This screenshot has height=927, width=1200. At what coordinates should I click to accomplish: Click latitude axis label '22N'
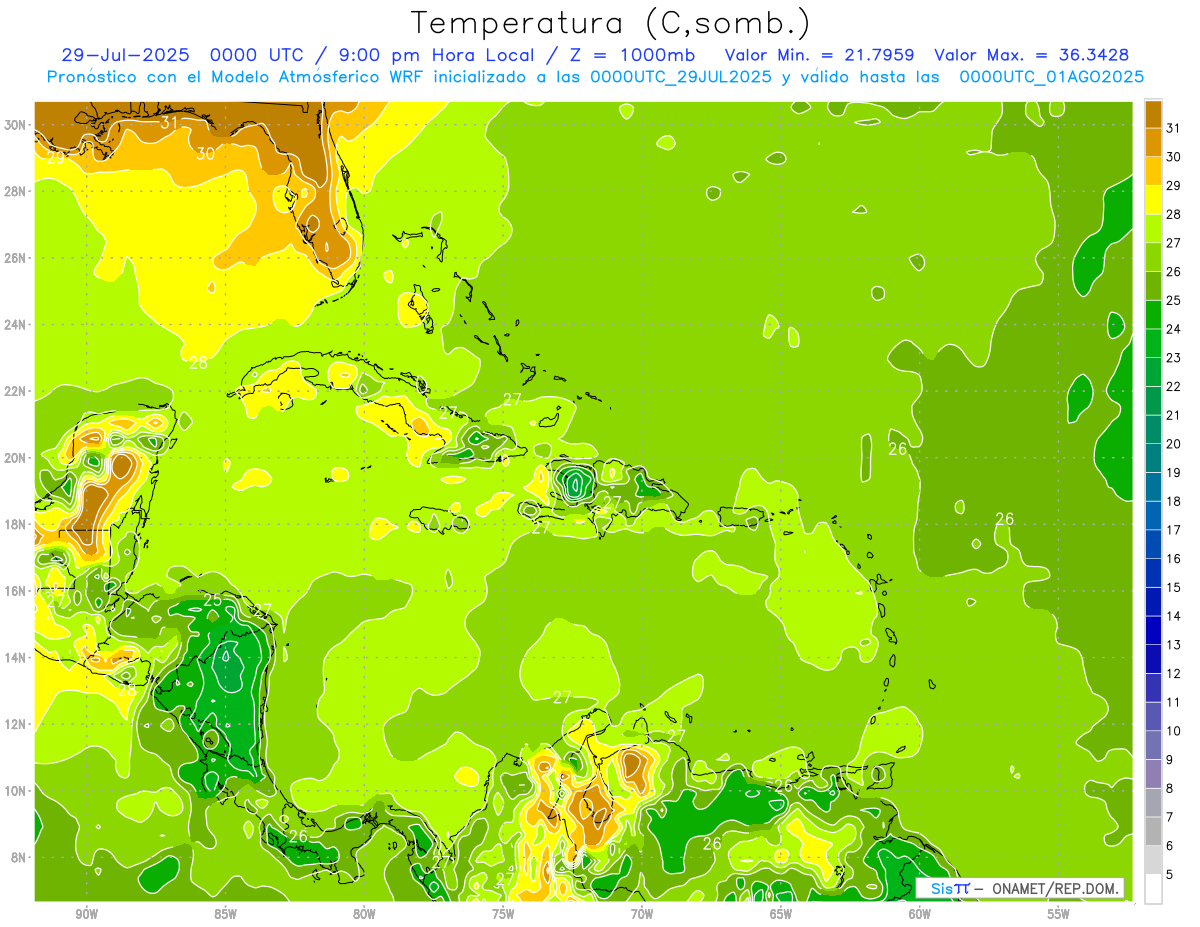17,391
